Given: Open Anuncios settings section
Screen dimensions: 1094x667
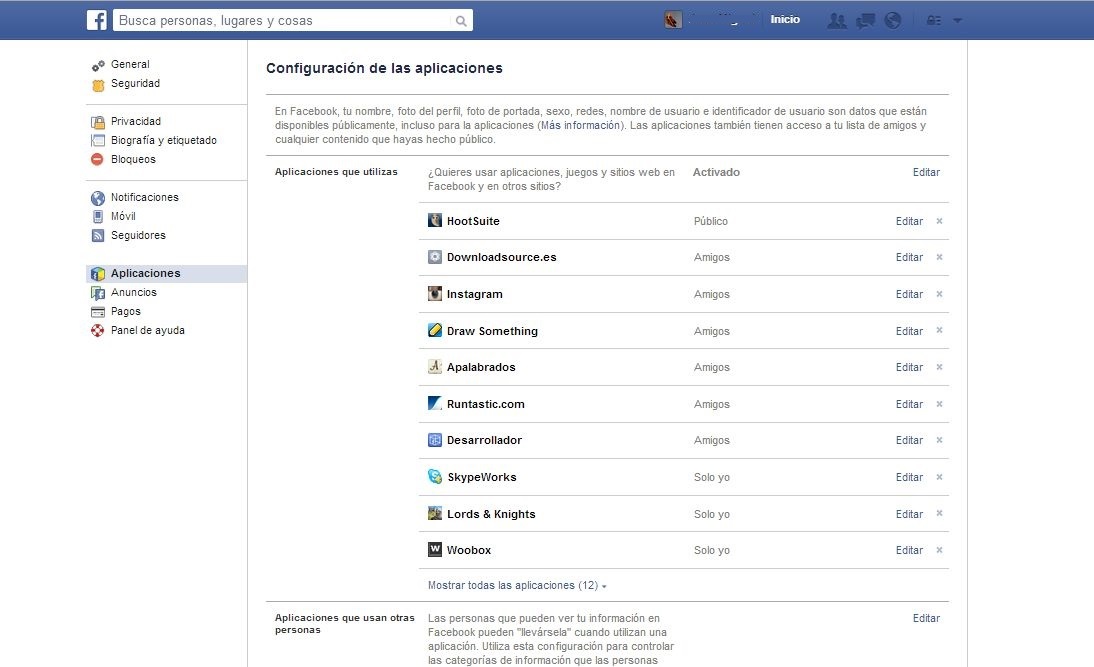Looking at the screenshot, I should pos(134,292).
